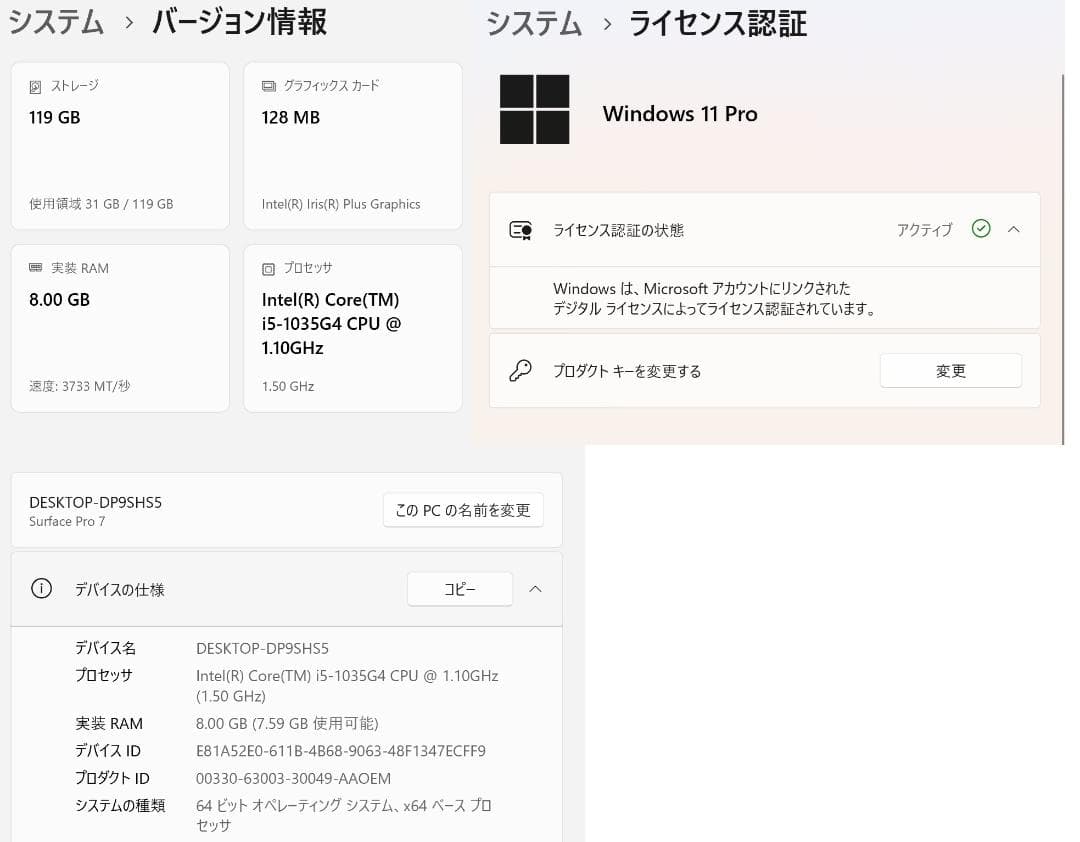
Task: Open the 実装 RAM 8.00 GB card
Action: pos(120,328)
